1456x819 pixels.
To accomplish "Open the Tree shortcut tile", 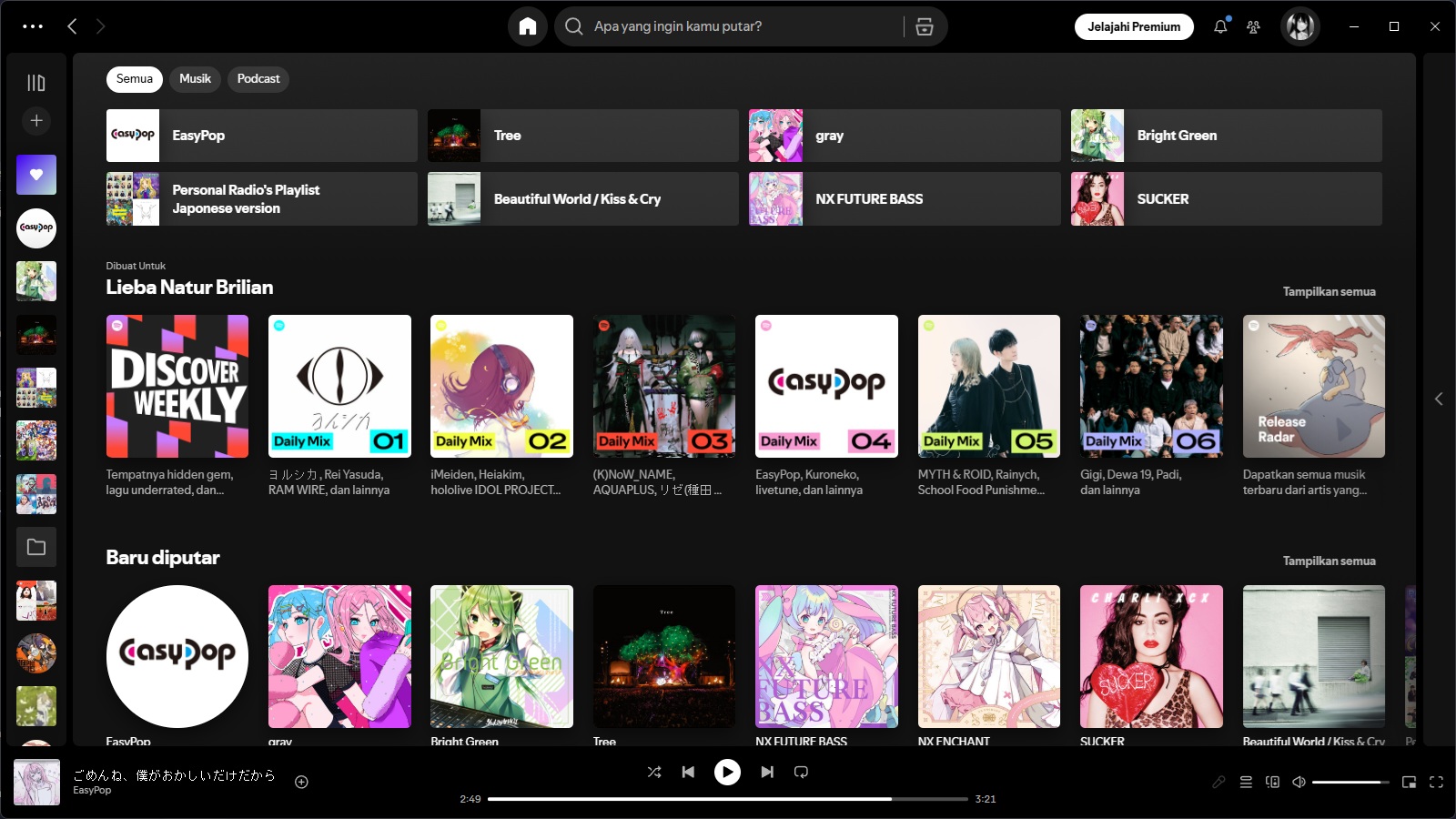I will tap(583, 136).
